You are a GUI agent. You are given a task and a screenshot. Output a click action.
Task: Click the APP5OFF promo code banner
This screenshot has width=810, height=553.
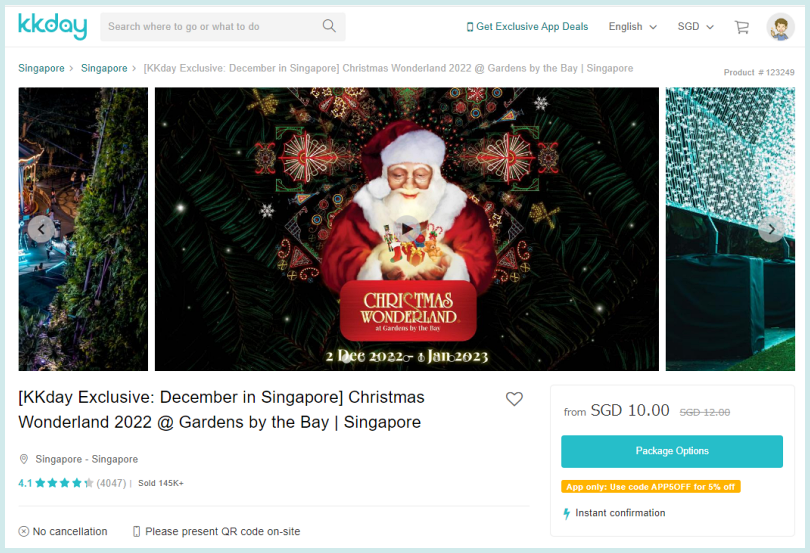coord(650,487)
